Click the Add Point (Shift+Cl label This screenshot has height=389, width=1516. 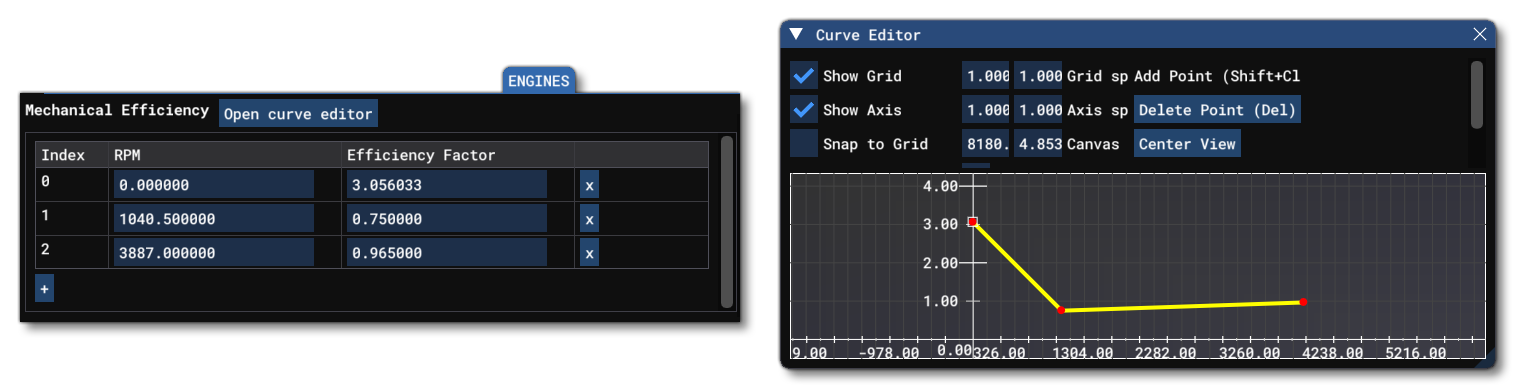pos(1217,76)
